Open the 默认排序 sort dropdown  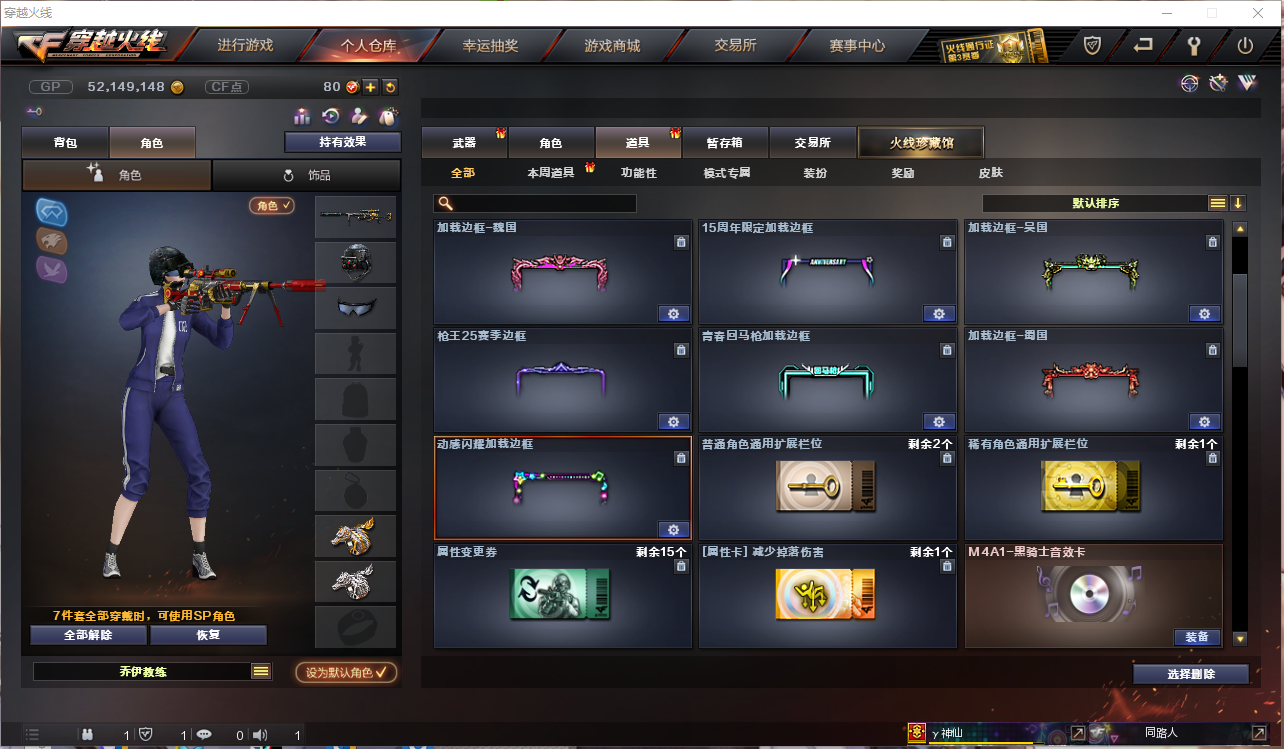click(x=1217, y=203)
